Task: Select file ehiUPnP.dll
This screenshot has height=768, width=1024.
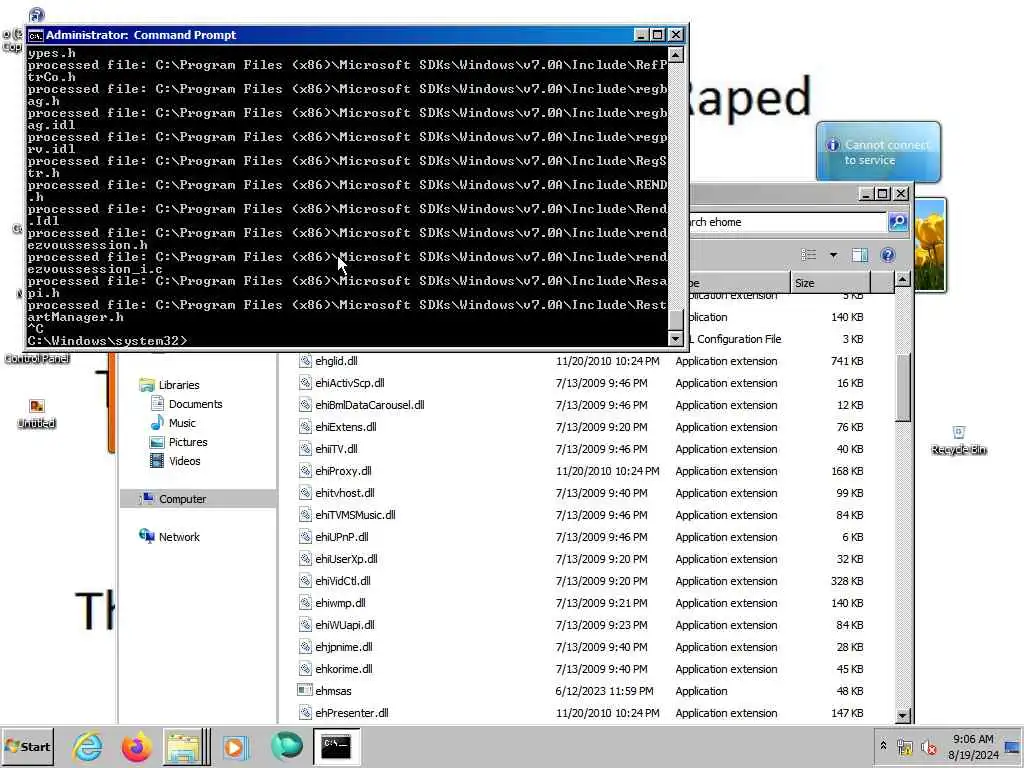Action: click(342, 537)
